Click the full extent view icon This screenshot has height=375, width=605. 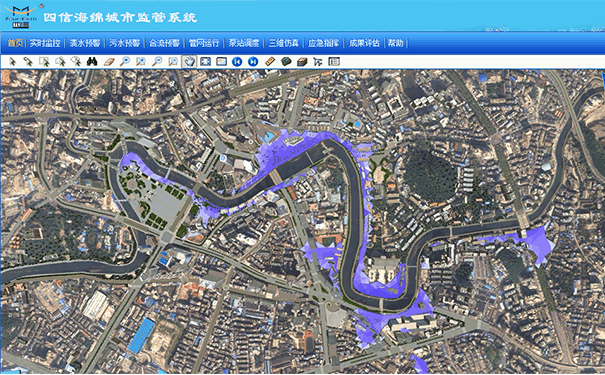tap(205, 61)
